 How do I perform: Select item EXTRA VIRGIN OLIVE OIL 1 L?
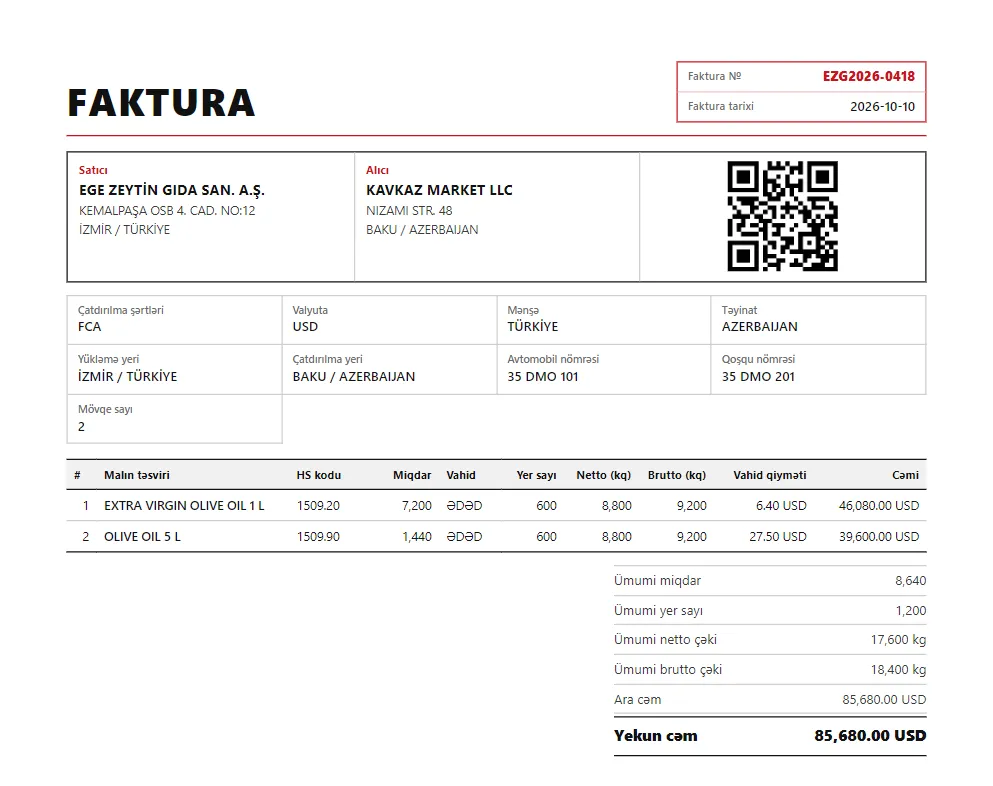184,505
